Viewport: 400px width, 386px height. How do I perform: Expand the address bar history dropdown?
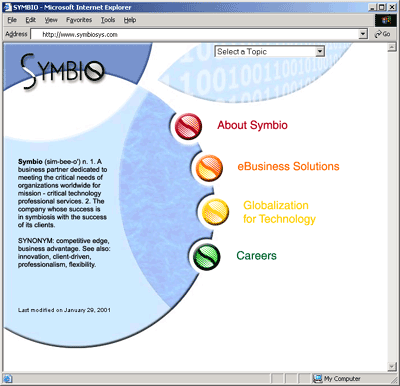363,34
